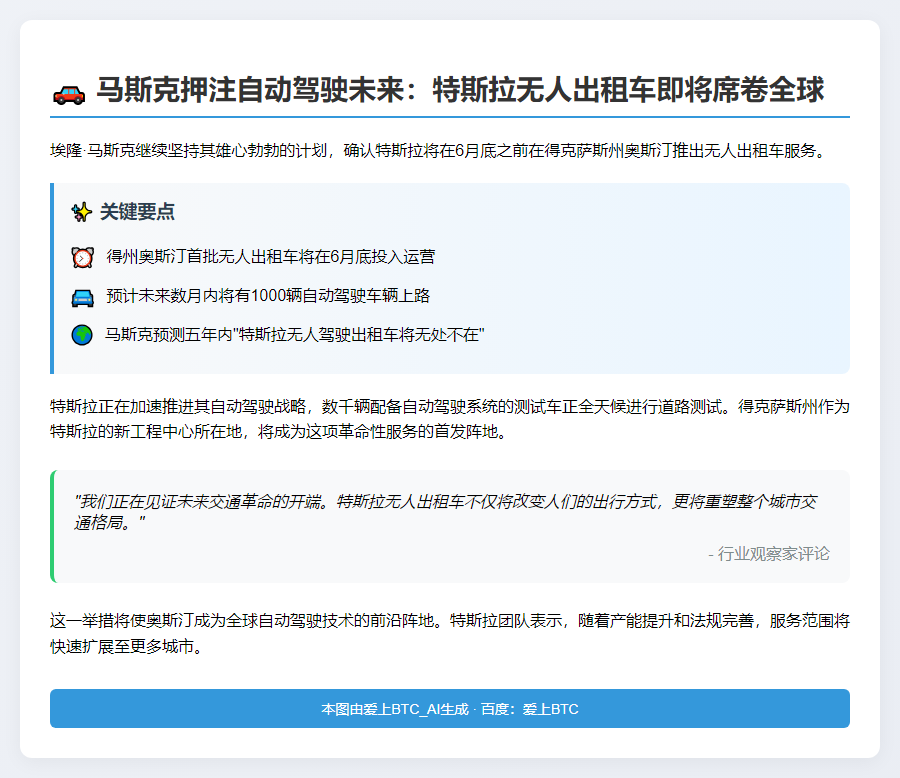Click the paragraph starting 特斯拉正在加速推进
Image resolution: width=900 pixels, height=778 pixels.
[x=449, y=419]
